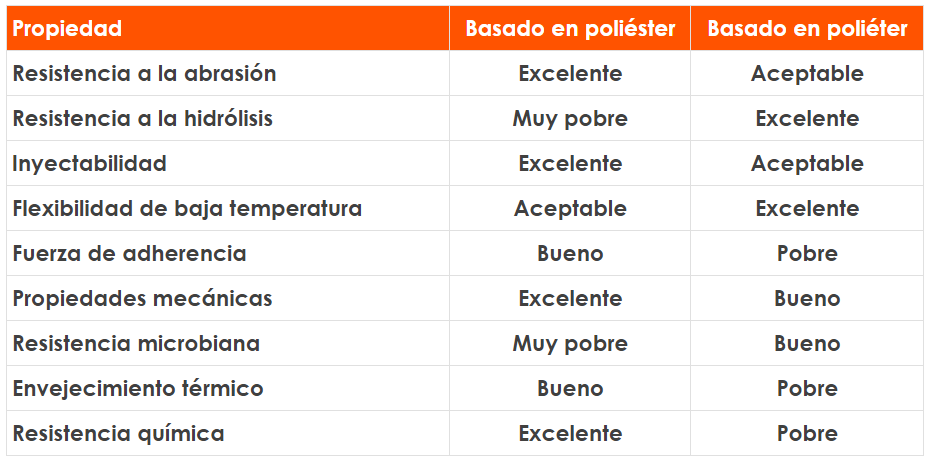Select poliéster value for Envejecimiento térmico
934x459 pixels.
tap(570, 389)
